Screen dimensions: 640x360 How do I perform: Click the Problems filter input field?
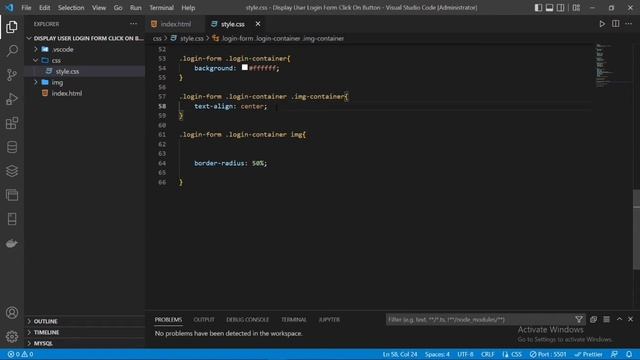[x=480, y=320]
